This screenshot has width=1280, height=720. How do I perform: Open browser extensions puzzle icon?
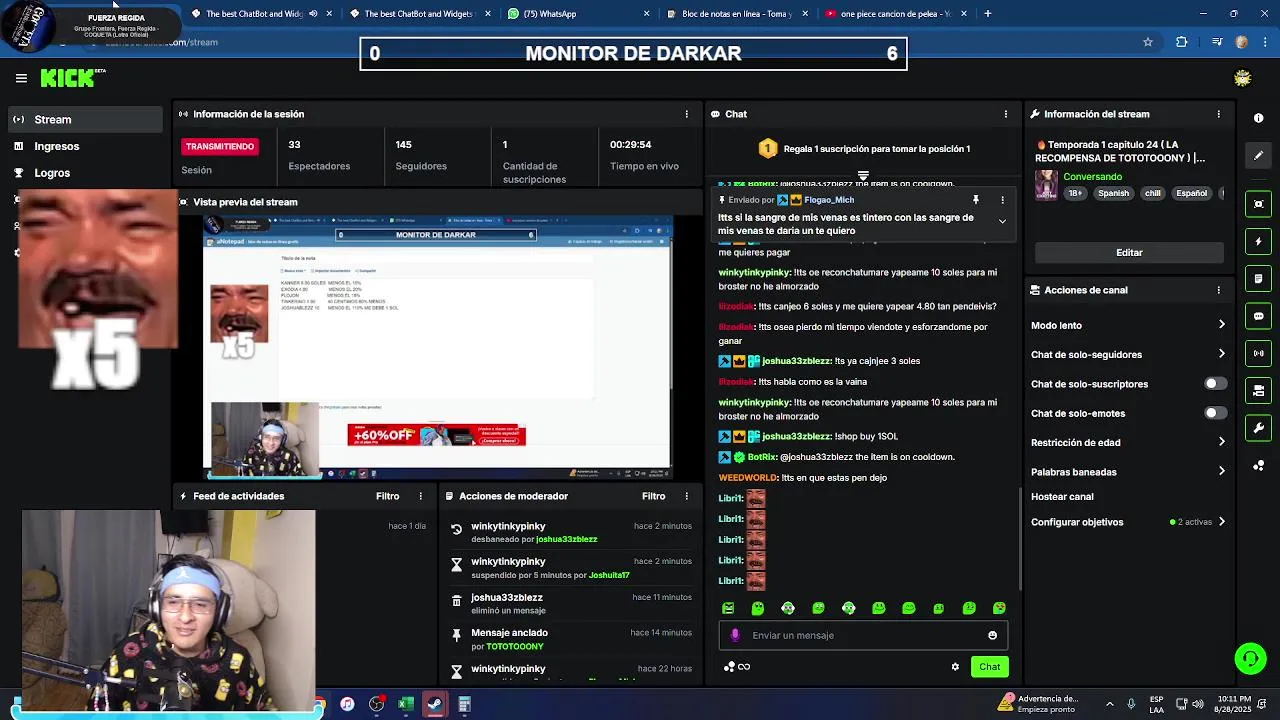tap(1182, 42)
